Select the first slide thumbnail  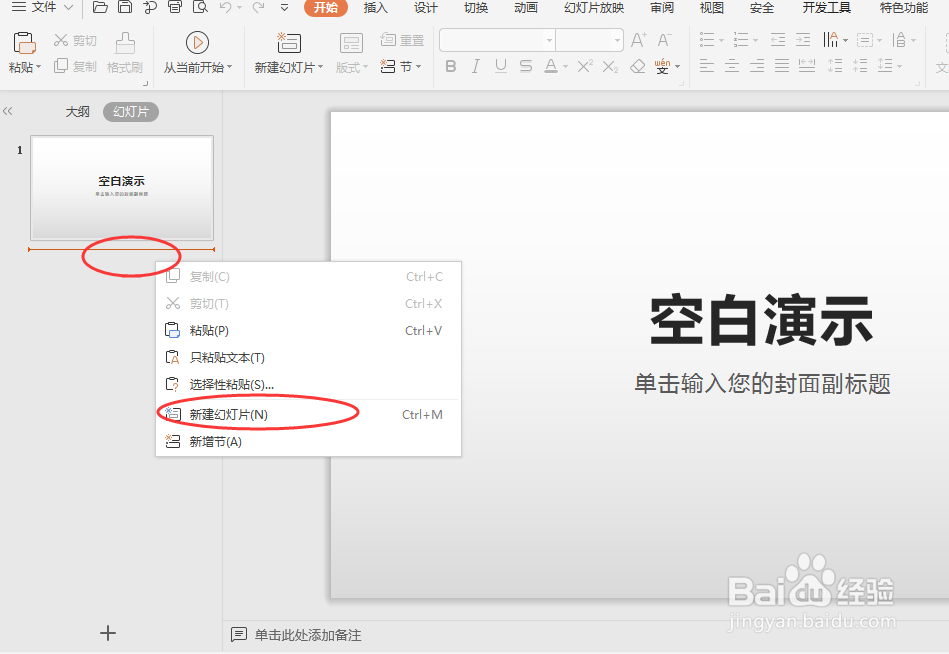tap(121, 189)
